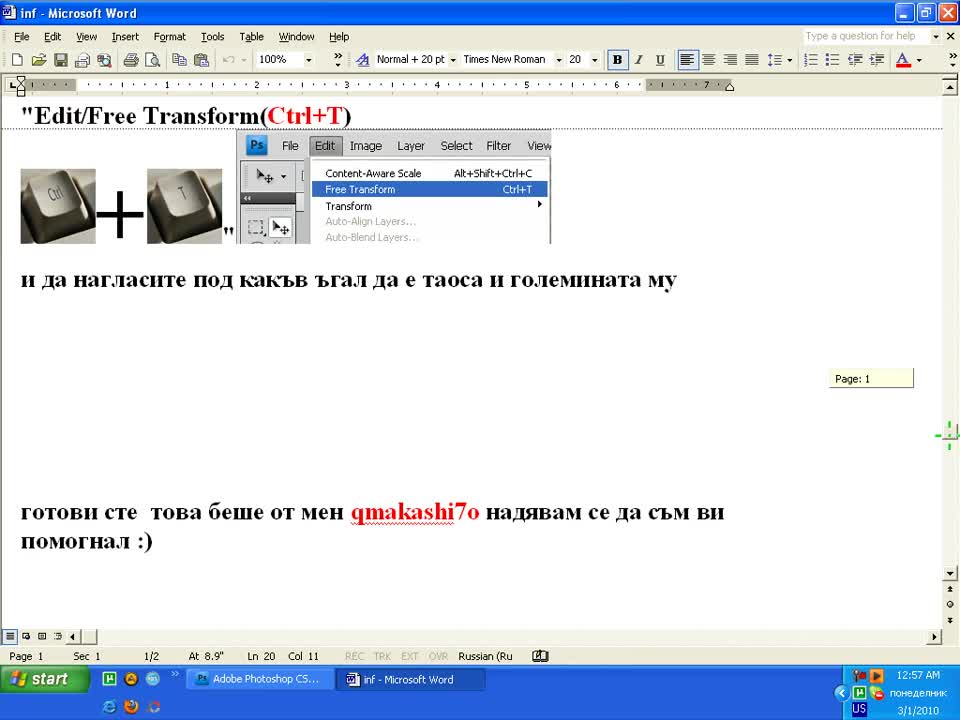The height and width of the screenshot is (720, 960).
Task: Click the Photoshop menu screenshot image
Action: (394, 187)
